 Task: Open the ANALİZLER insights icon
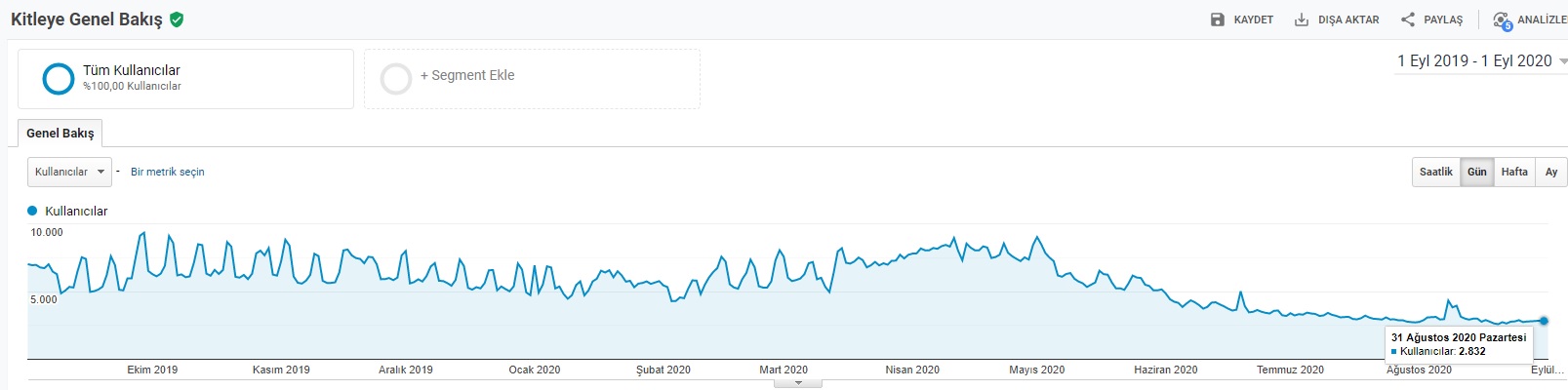click(x=1503, y=20)
